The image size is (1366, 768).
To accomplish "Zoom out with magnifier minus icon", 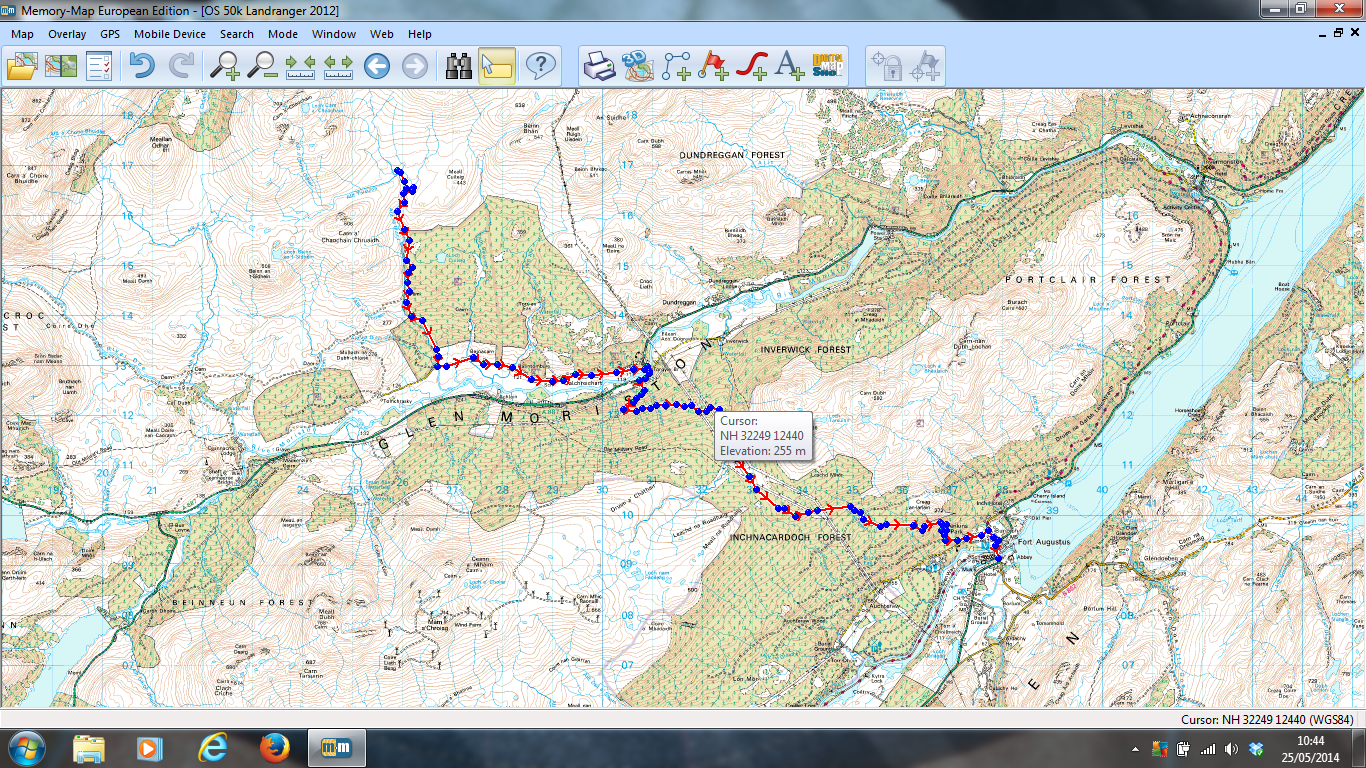I will 263,66.
